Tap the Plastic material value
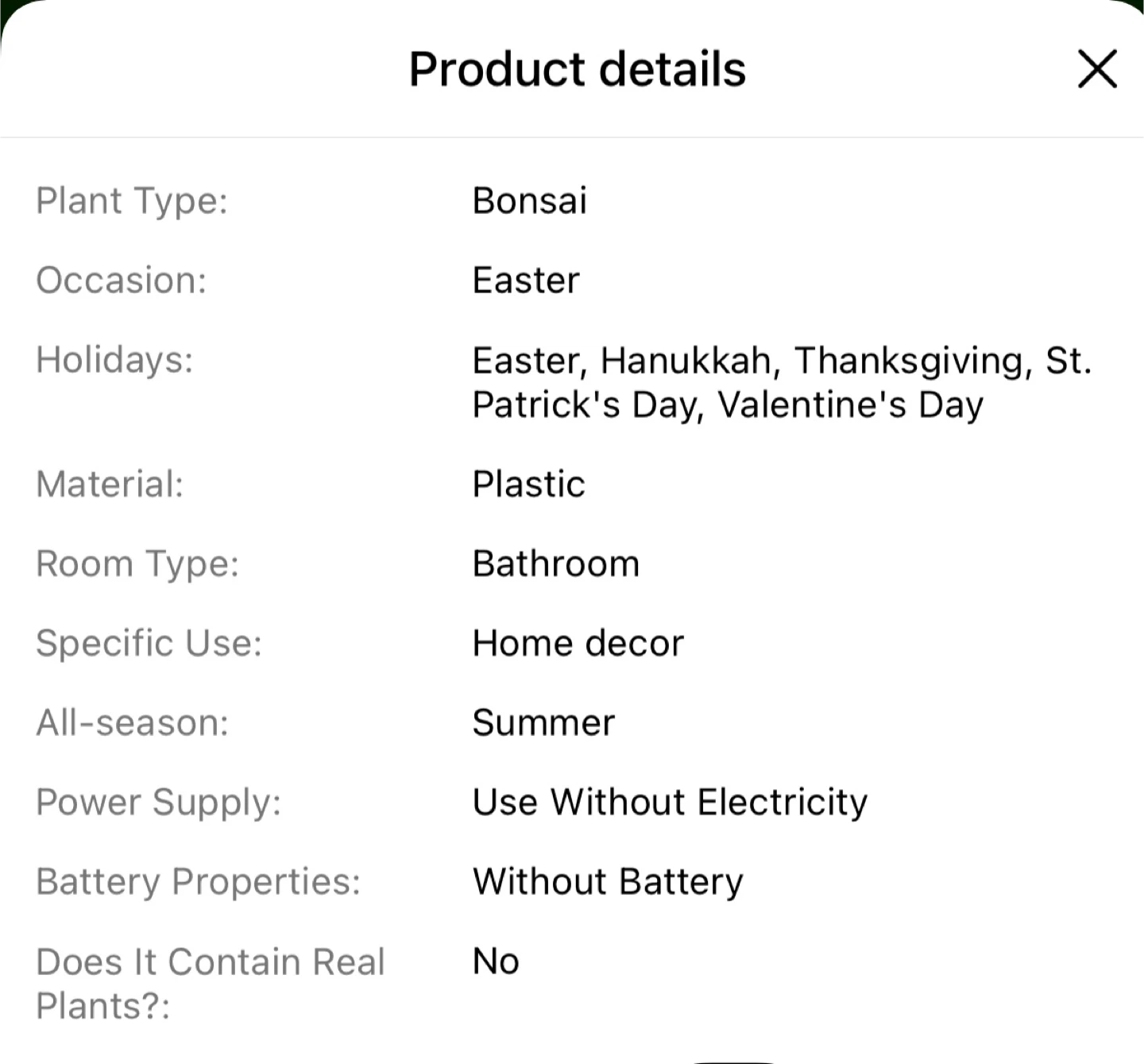 pos(529,484)
